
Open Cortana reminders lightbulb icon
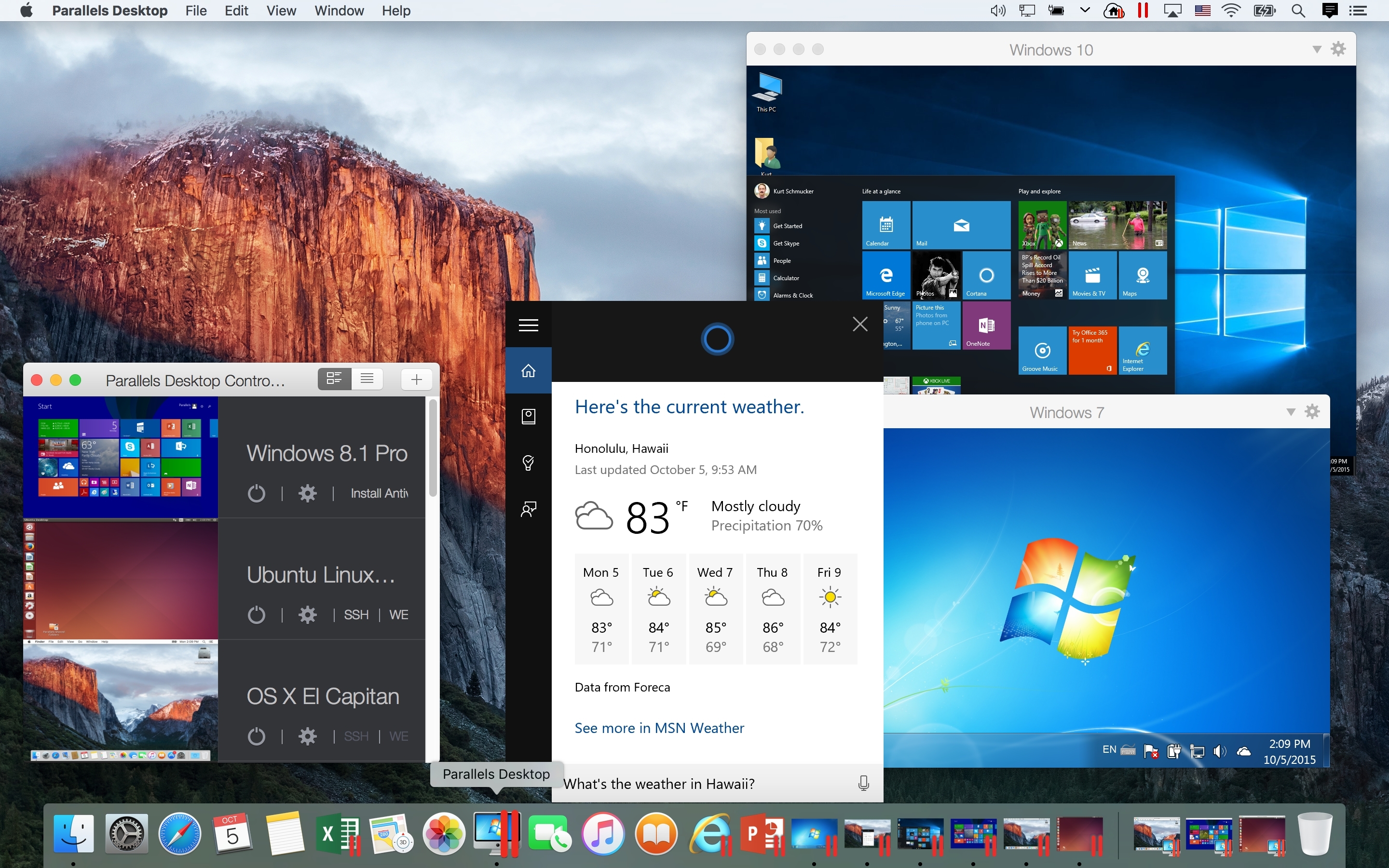(x=528, y=463)
